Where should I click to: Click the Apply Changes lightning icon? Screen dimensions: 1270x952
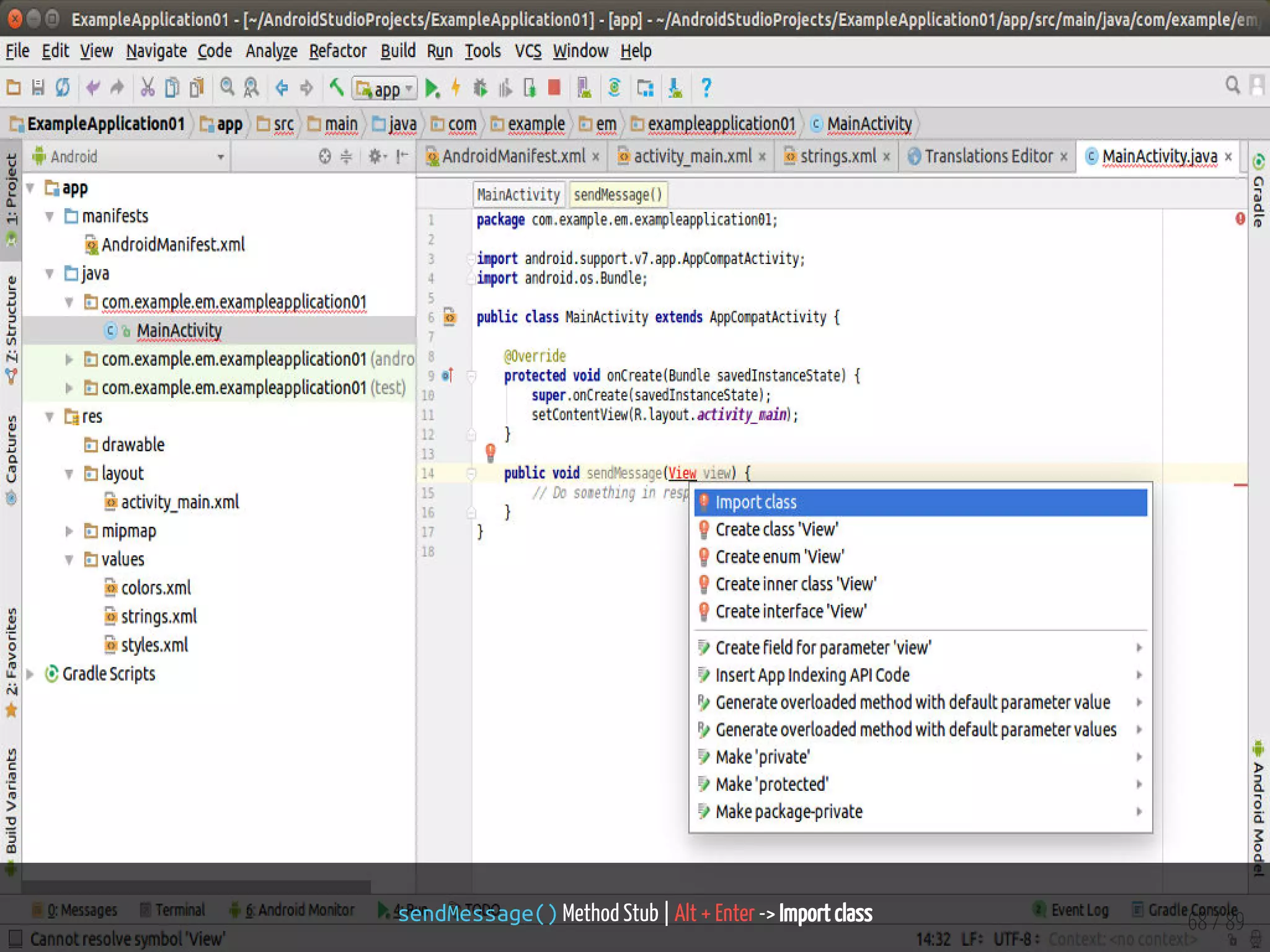coord(456,88)
